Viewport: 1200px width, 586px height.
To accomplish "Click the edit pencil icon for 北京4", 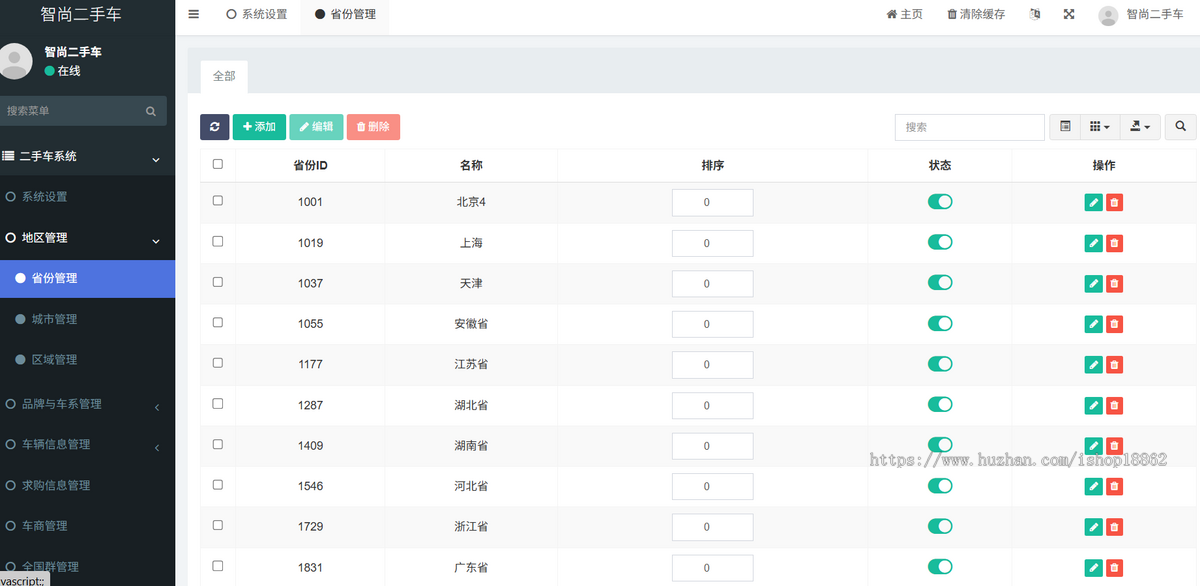I will [1094, 203].
